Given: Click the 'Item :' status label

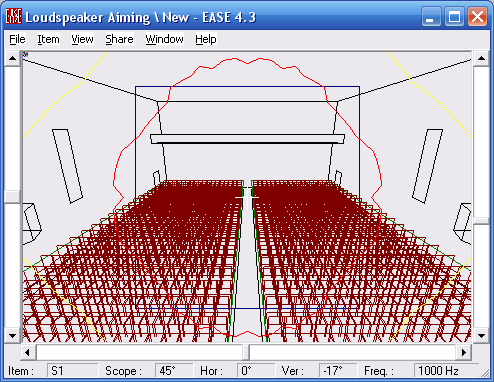Looking at the screenshot, I should click(x=21, y=371).
